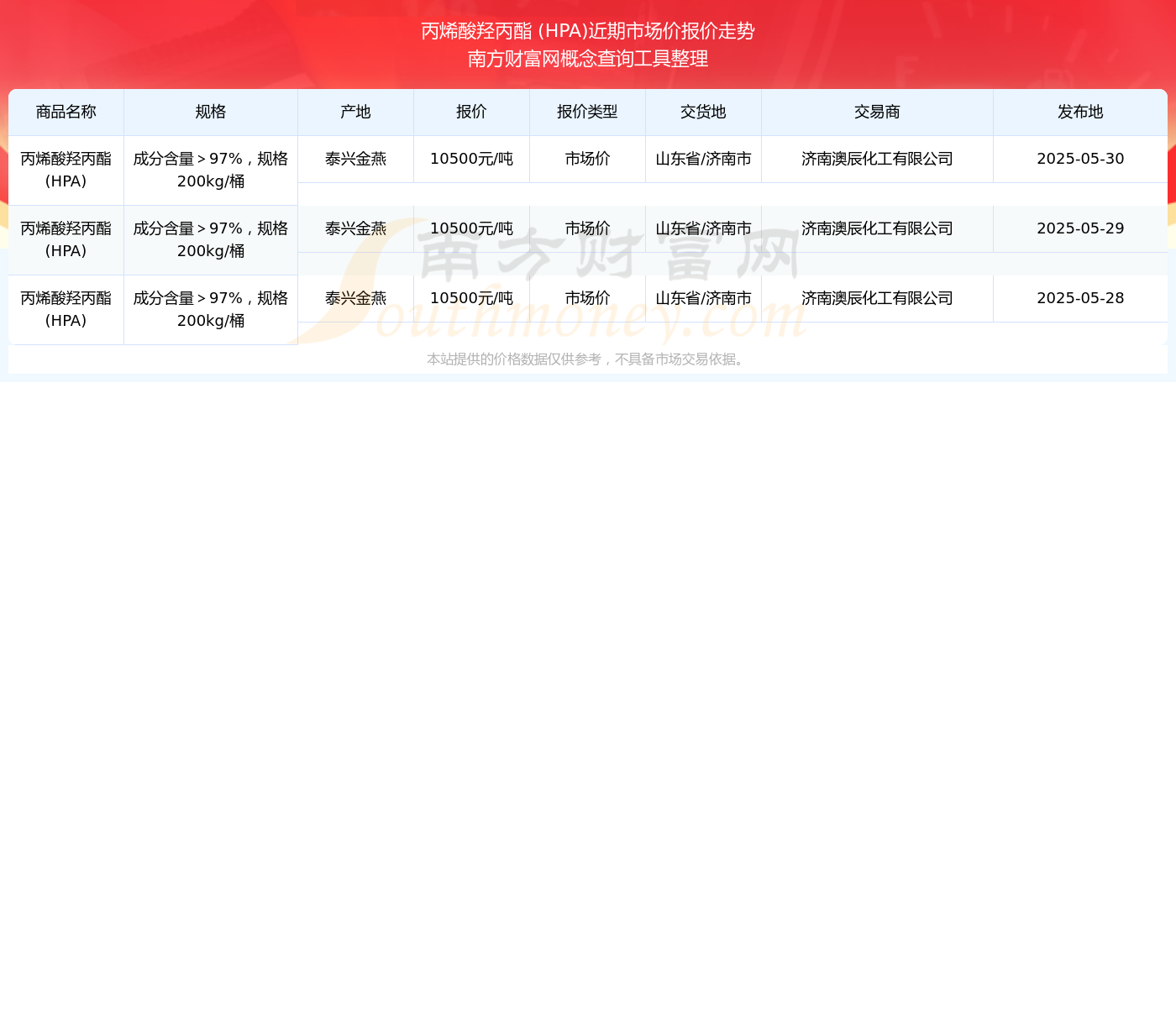Click 泰兴金燕 in the 2025-05-29 row
This screenshot has height=1012, width=1176.
(x=356, y=229)
